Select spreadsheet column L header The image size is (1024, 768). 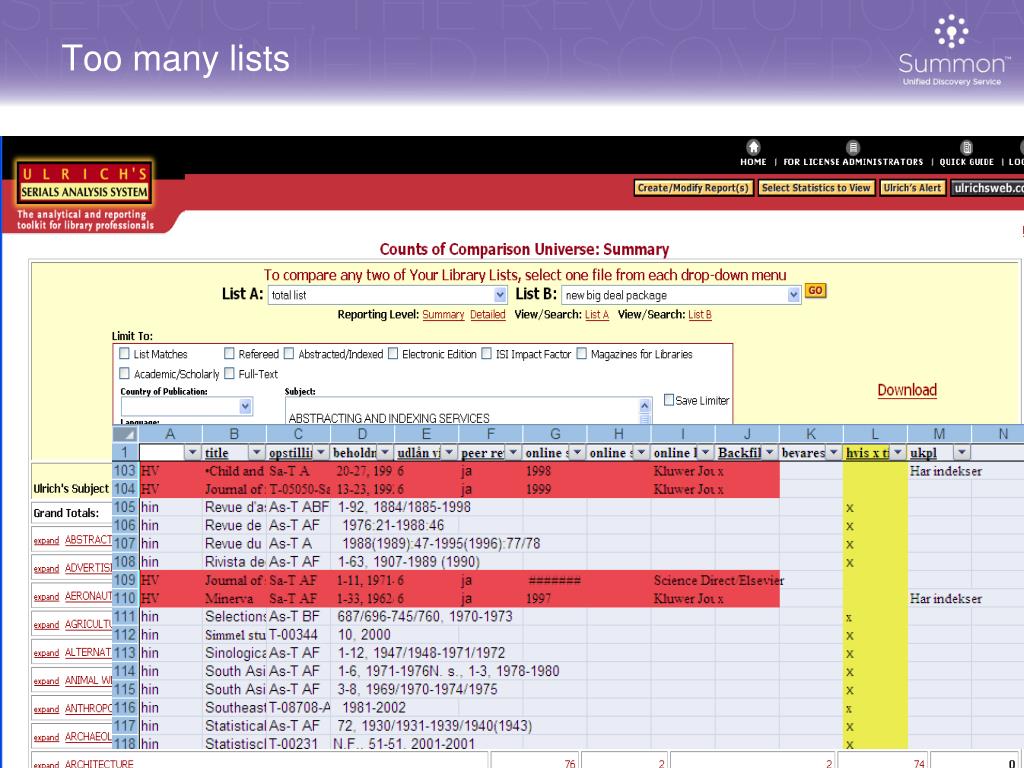[x=875, y=434]
